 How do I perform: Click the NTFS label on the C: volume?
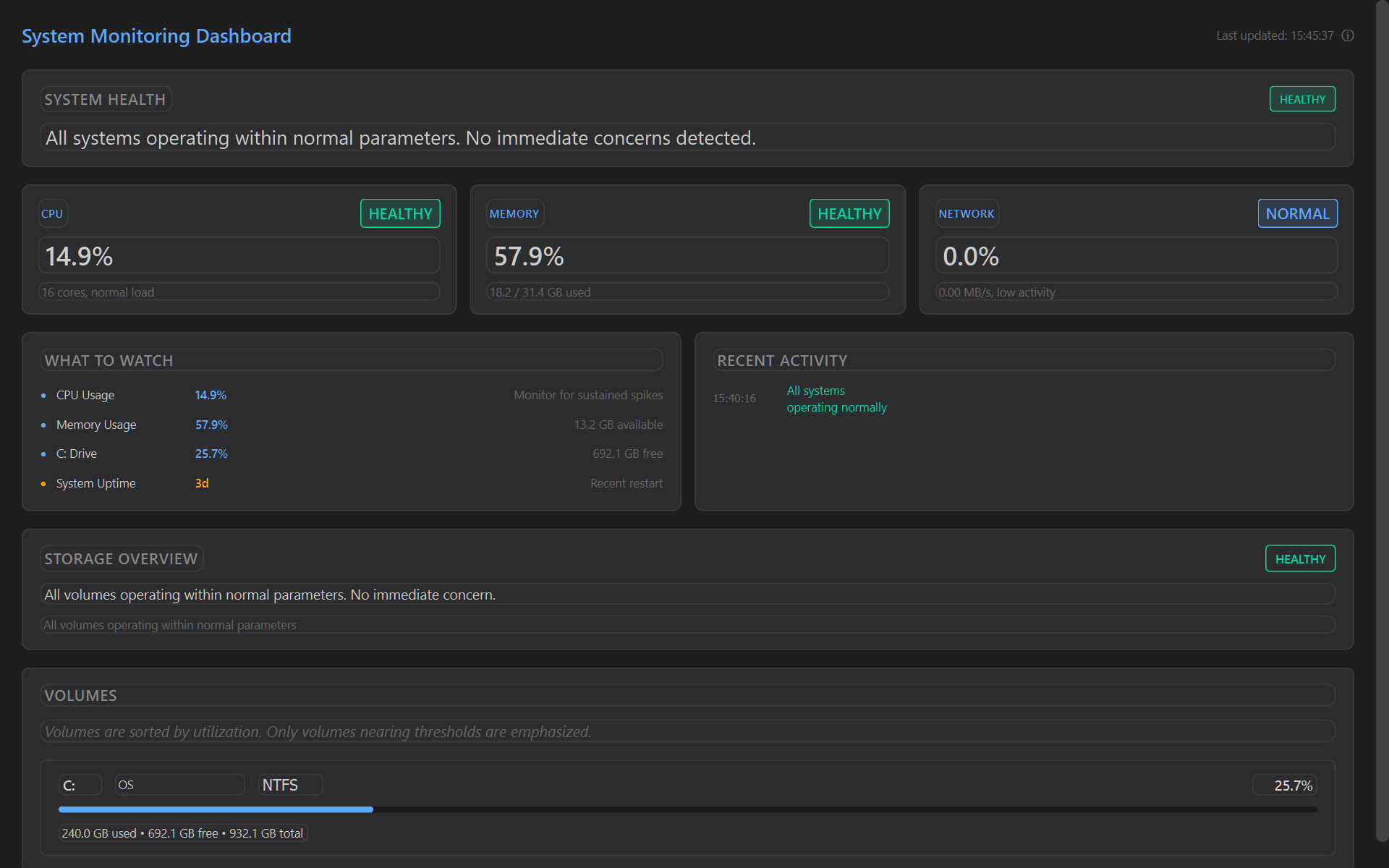click(x=289, y=784)
